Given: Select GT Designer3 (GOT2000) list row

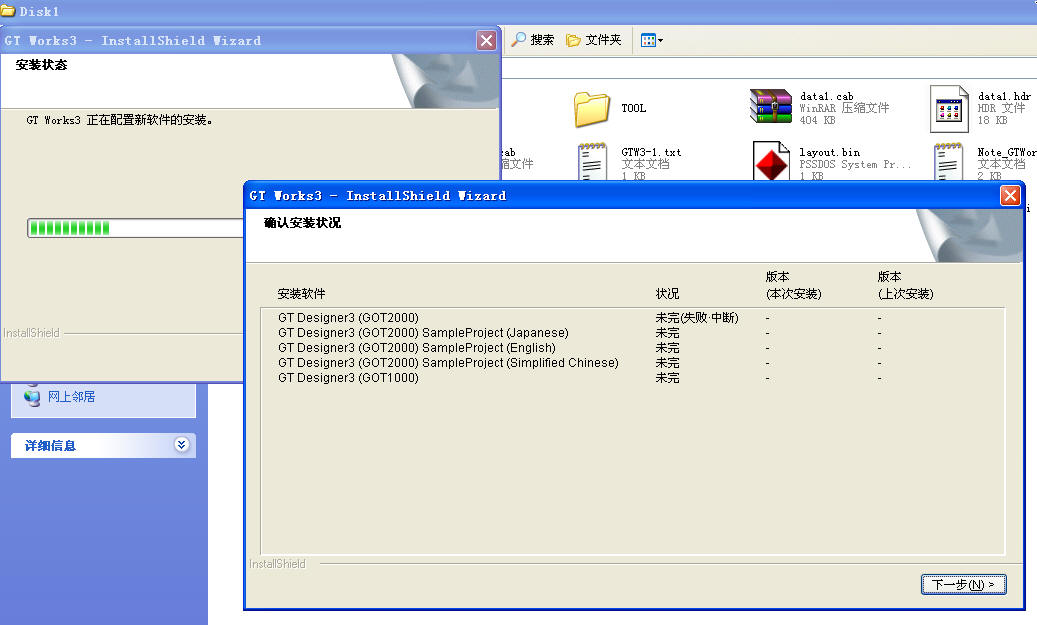Looking at the screenshot, I should click(348, 318).
